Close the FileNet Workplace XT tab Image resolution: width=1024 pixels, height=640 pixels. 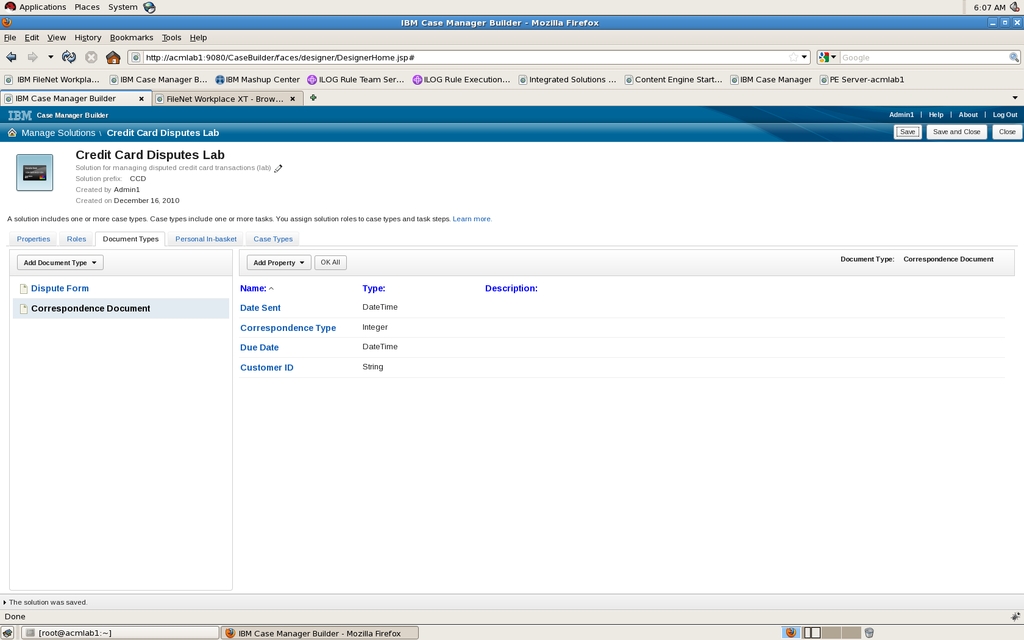(293, 99)
